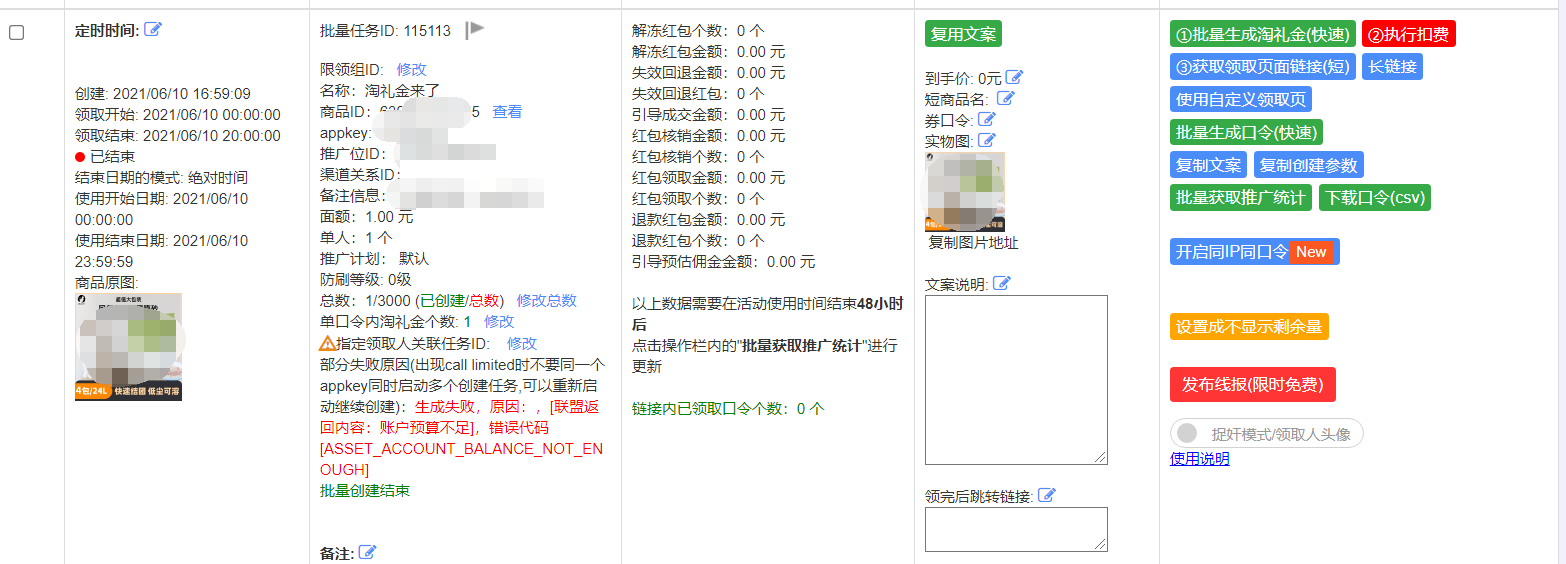Click 修改 link beside 单口令内淘礼金个数
The width and height of the screenshot is (1566, 564).
coord(499,321)
